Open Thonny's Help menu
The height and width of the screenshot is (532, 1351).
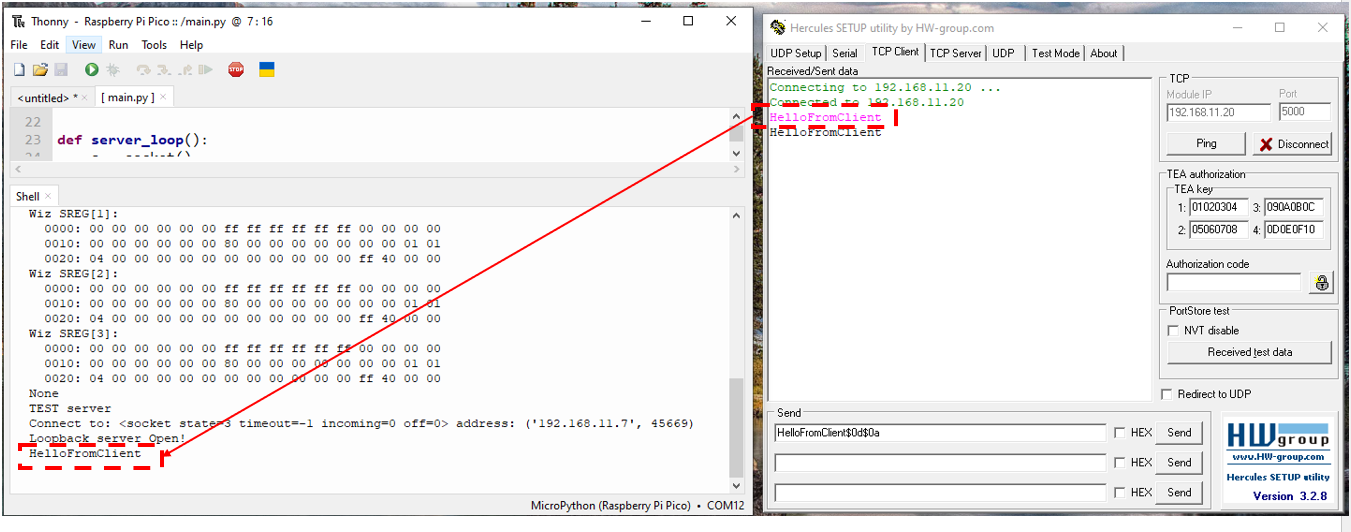point(191,45)
